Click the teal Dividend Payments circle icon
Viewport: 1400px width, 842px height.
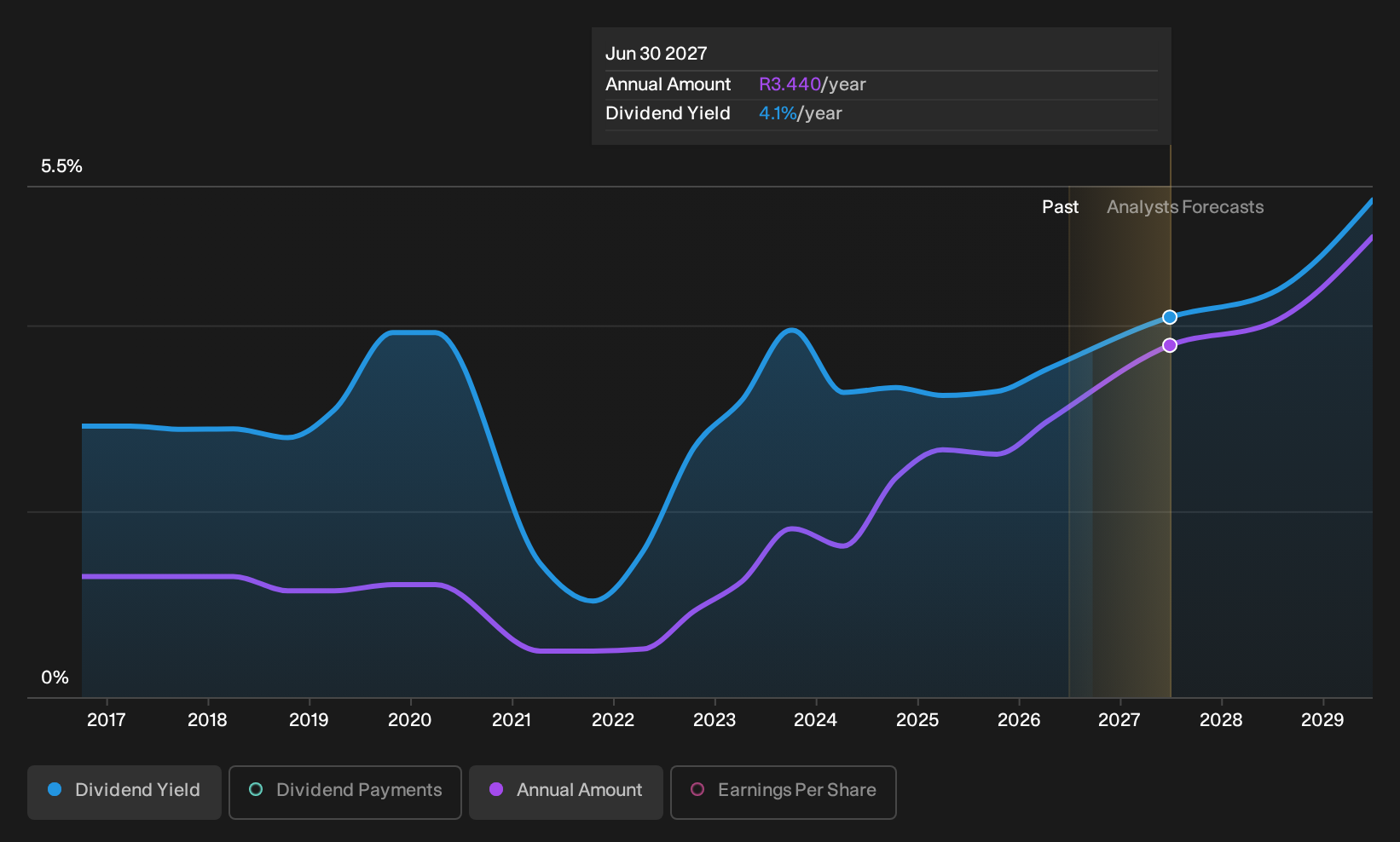click(x=256, y=790)
